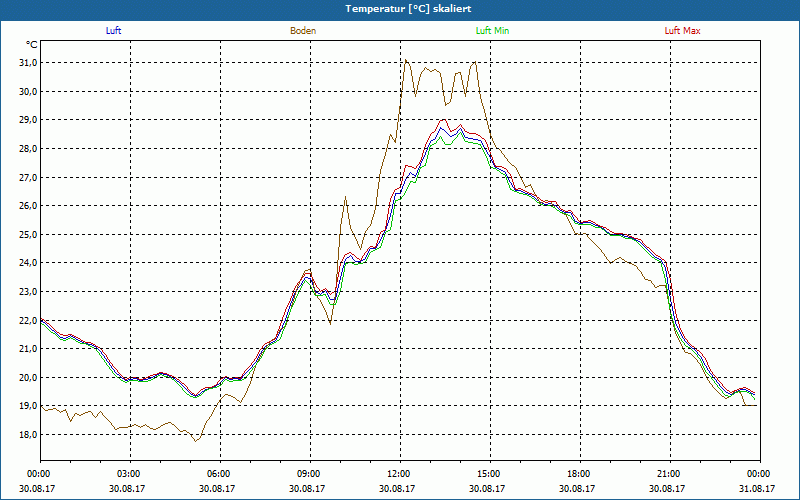Click the 12:00 time axis label
This screenshot has width=800, height=500.
point(397,474)
